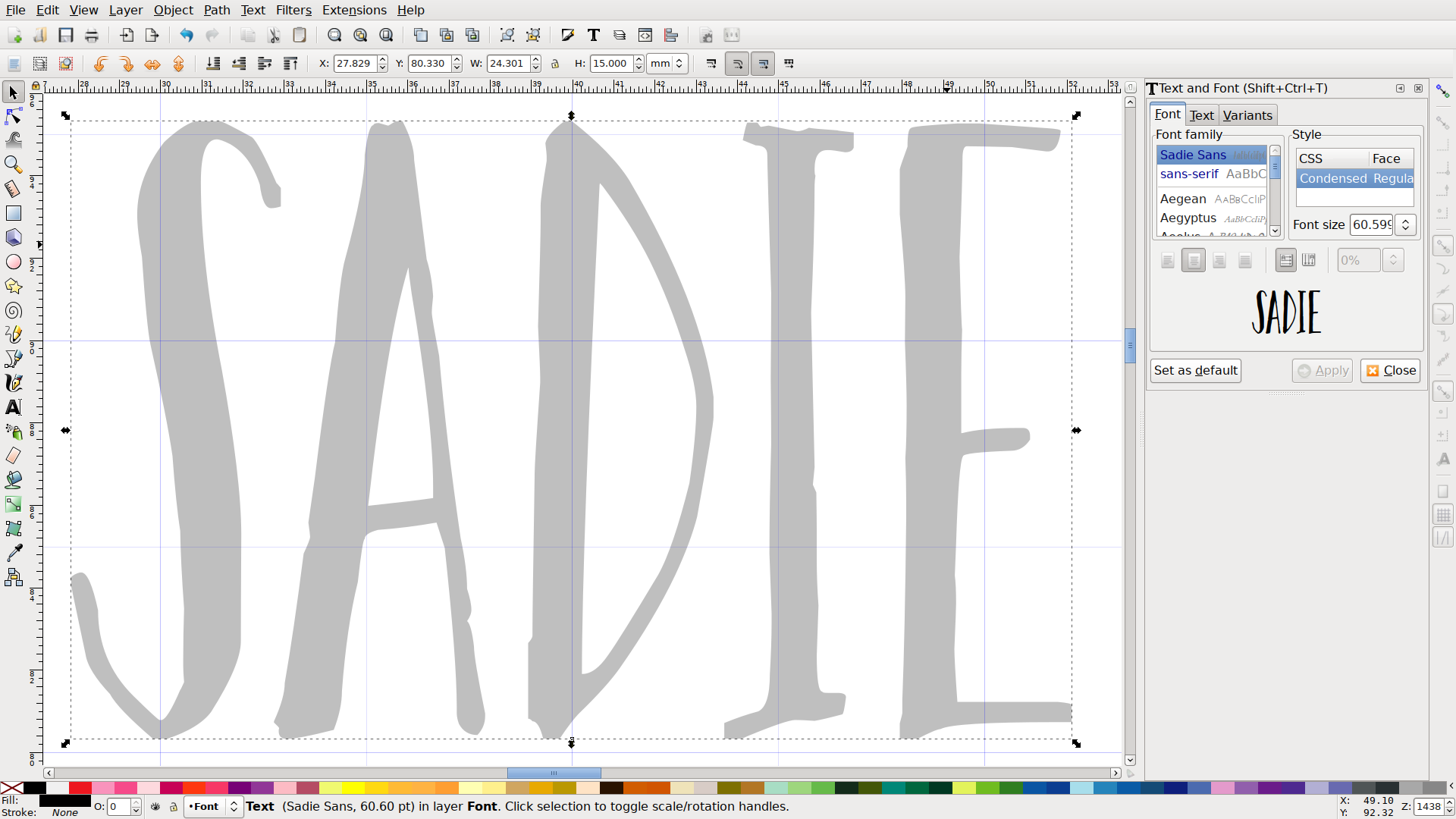Switch to the Variants tab
Image resolution: width=1456 pixels, height=819 pixels.
click(1247, 115)
